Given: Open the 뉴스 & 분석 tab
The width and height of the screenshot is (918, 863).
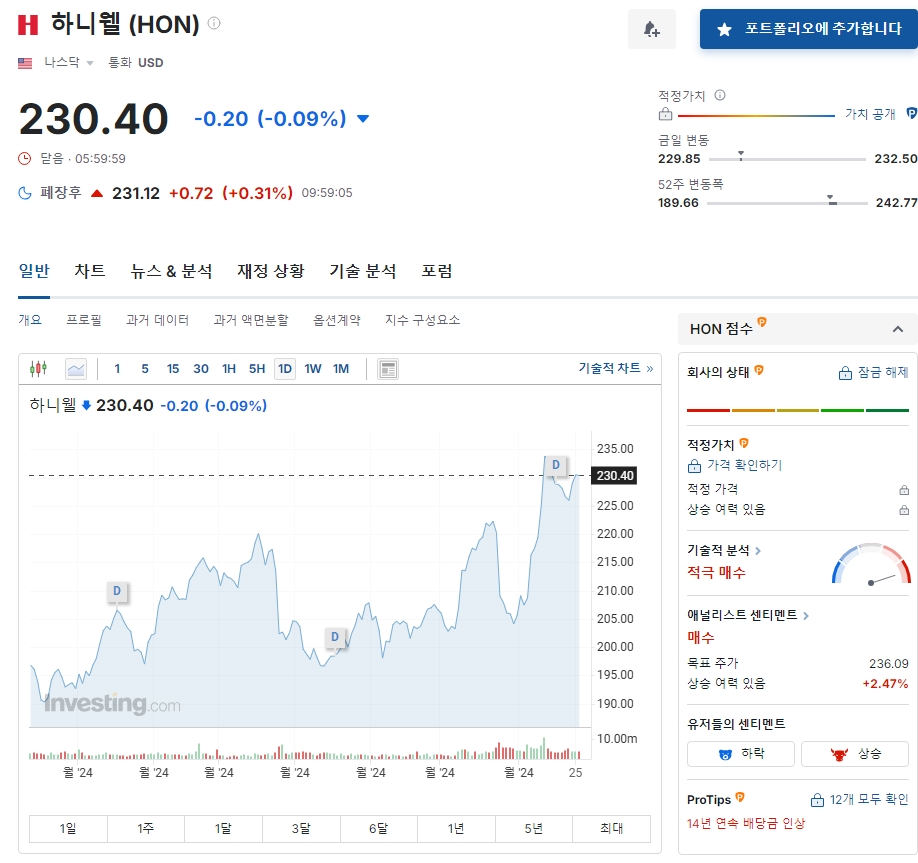Looking at the screenshot, I should coord(171,271).
